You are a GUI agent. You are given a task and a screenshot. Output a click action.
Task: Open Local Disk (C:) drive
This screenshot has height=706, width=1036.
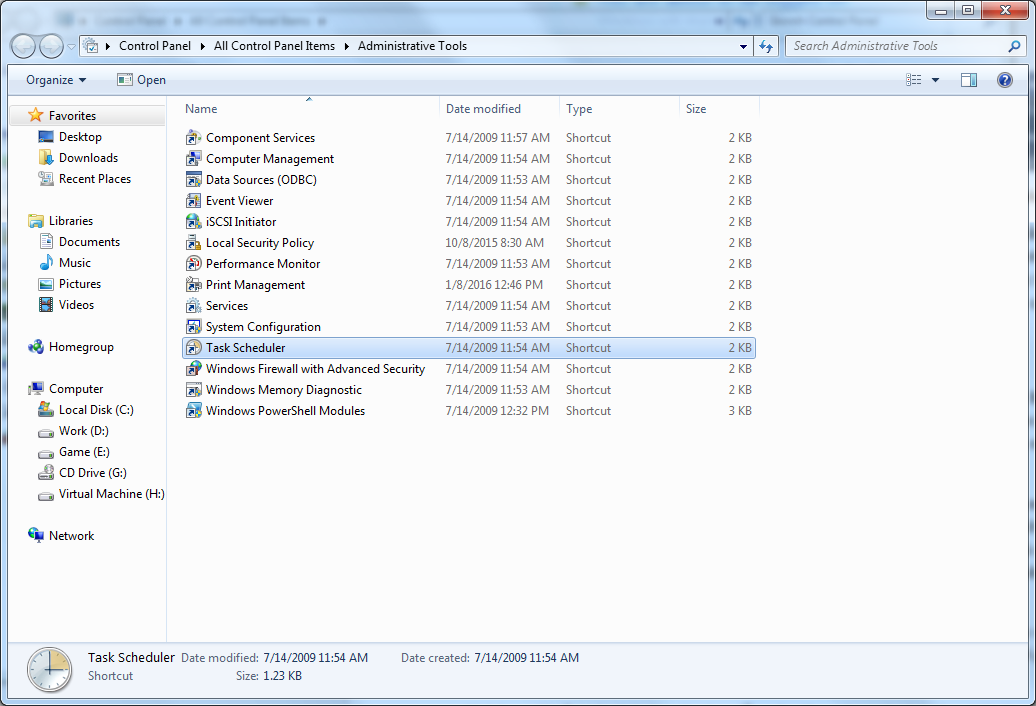point(96,410)
